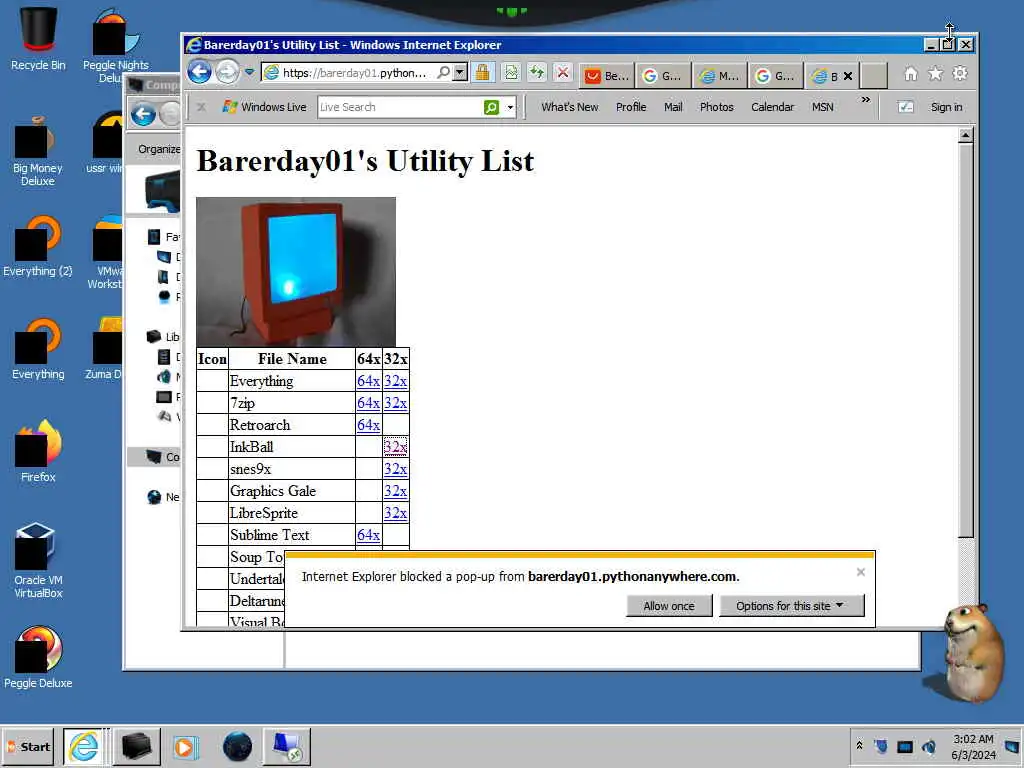Download LibreSprite 32x link
The width and height of the screenshot is (1024, 768).
[395, 513]
